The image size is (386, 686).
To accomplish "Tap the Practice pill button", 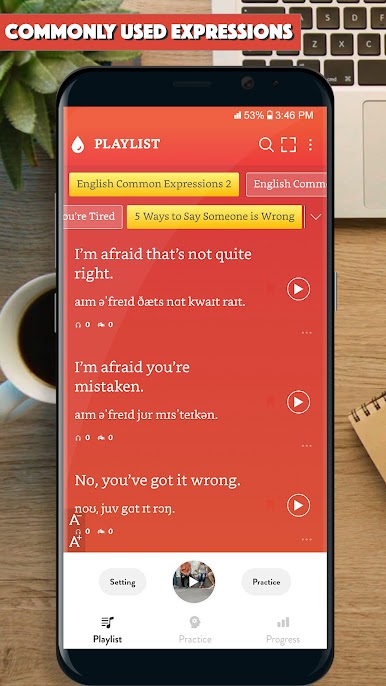I will tap(266, 582).
